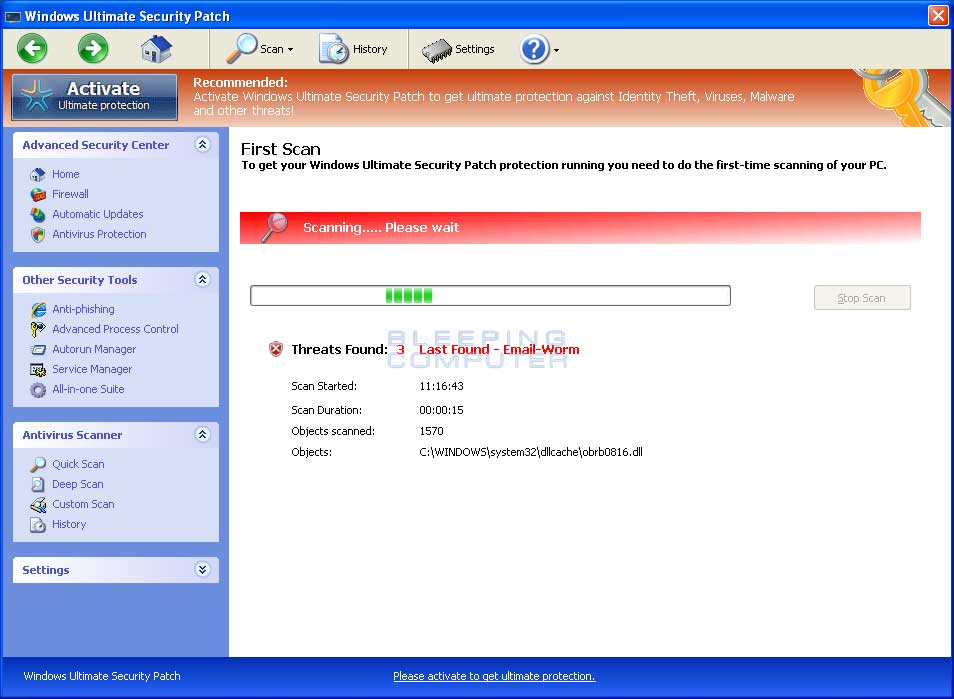This screenshot has width=954, height=699.
Task: Collapse the Advanced Security Center panel
Action: 203,145
